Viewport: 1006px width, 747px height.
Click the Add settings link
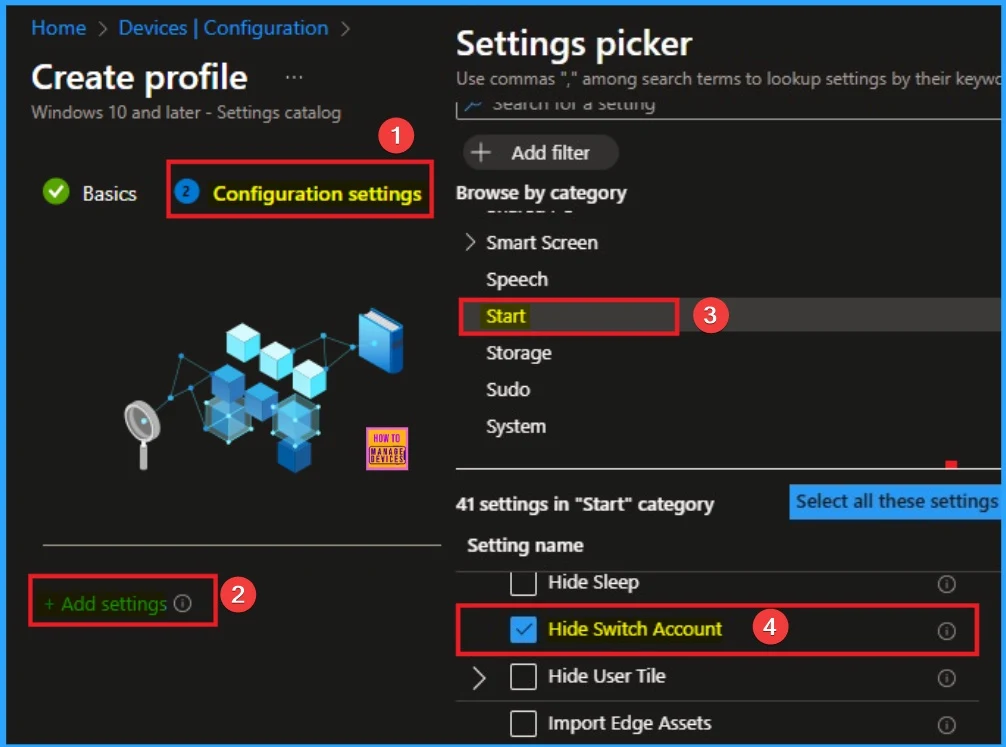tap(106, 603)
